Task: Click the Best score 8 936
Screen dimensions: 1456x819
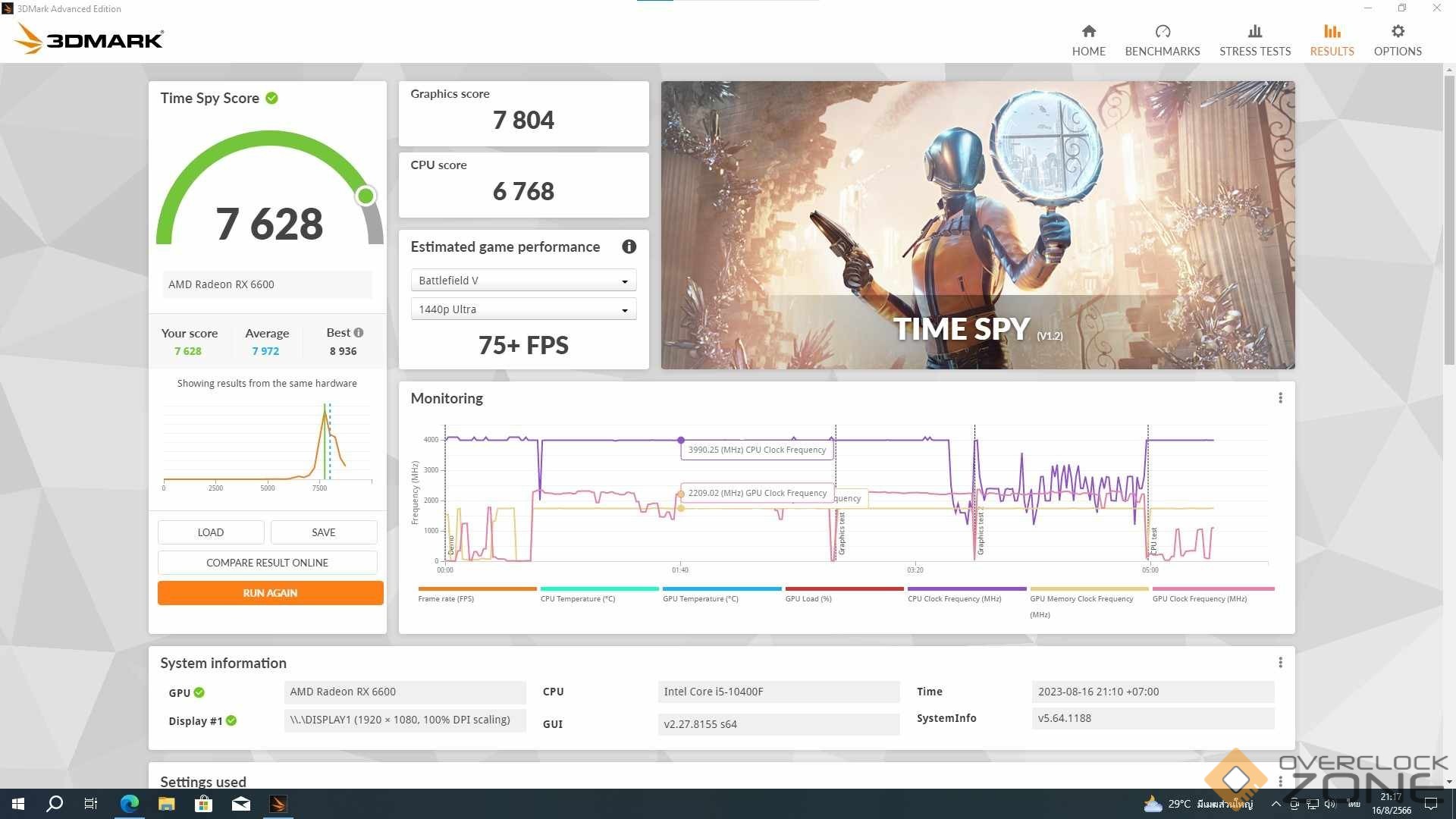Action: coord(343,351)
